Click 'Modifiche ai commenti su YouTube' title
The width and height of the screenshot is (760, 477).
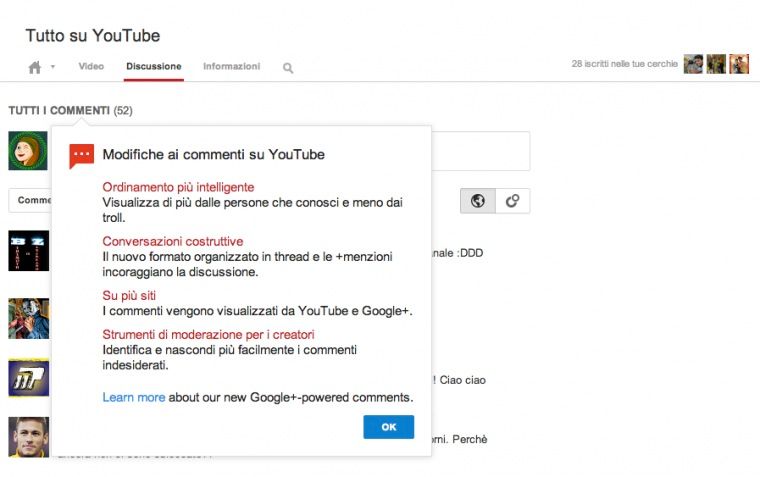214,155
